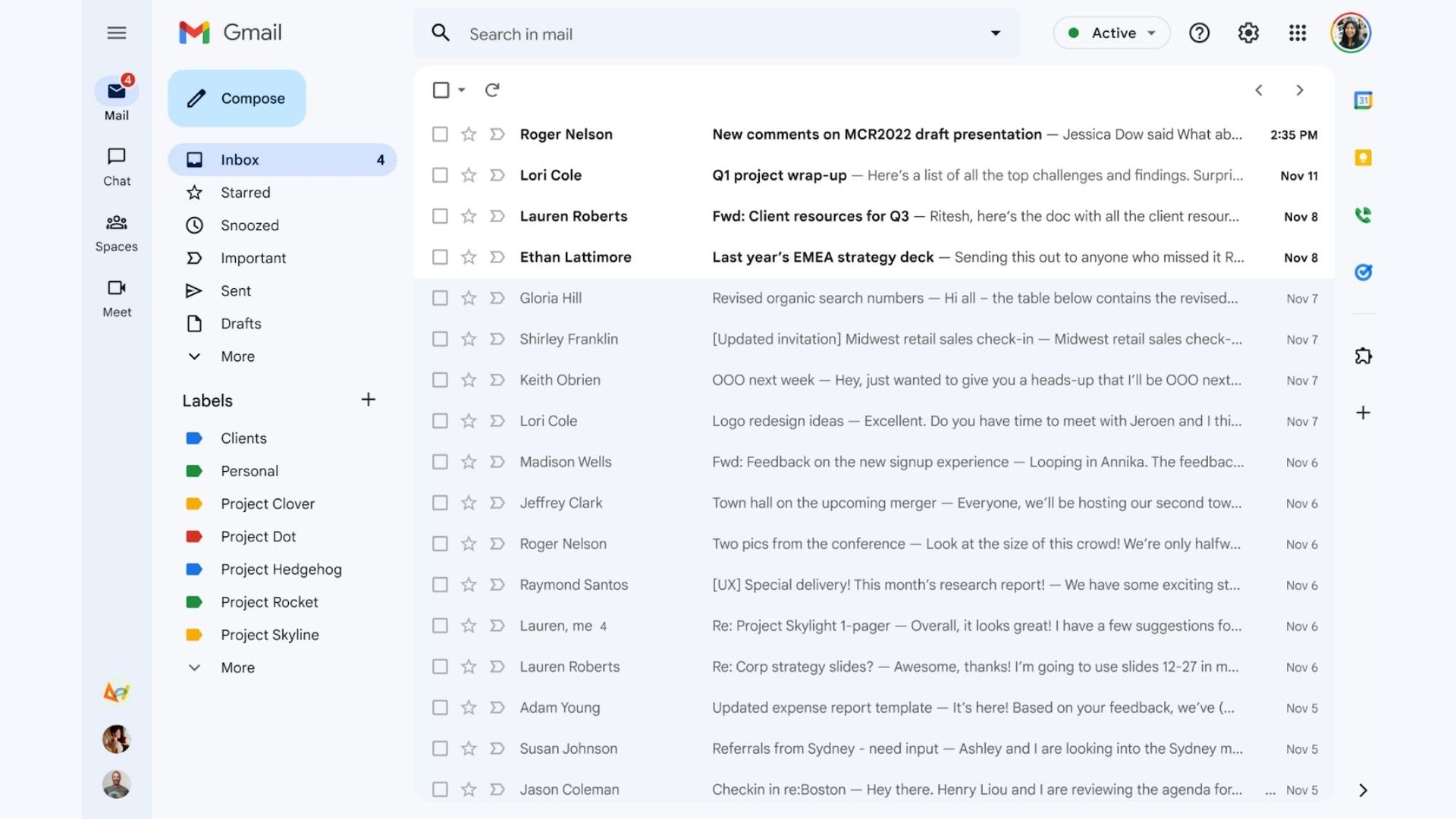
Task: Refresh the inbox
Action: [493, 89]
